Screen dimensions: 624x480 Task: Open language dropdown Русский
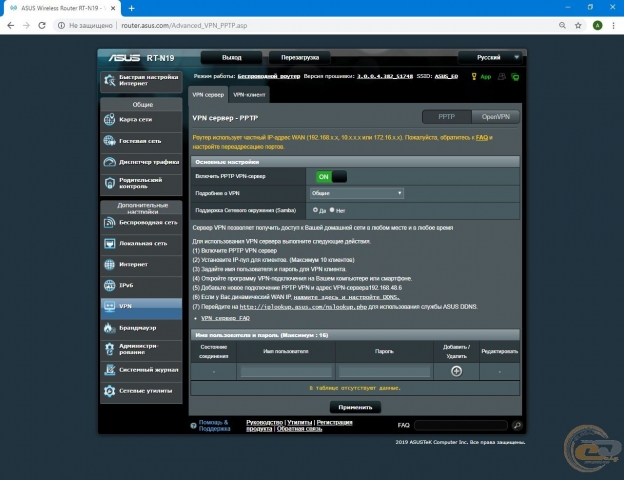click(x=492, y=57)
